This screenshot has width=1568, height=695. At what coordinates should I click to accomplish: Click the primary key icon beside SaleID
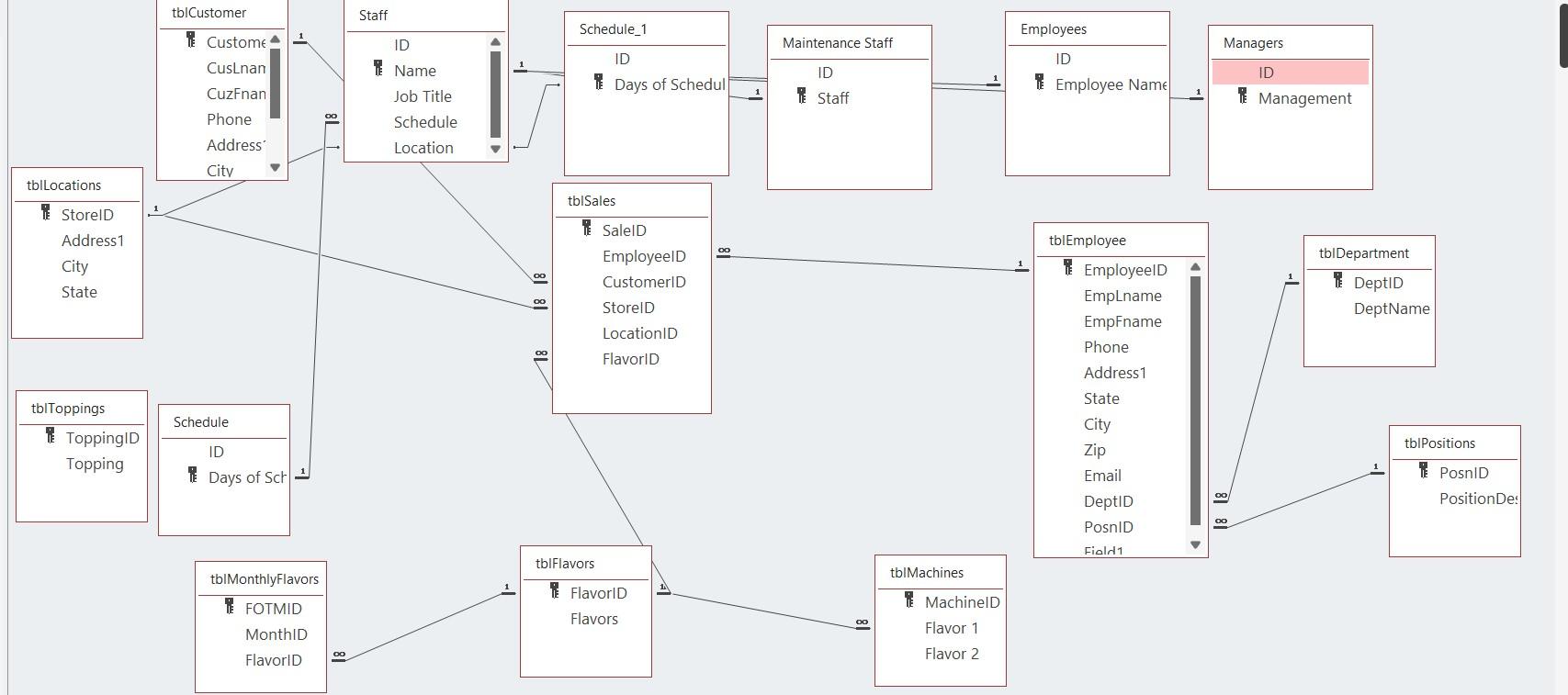(x=587, y=228)
